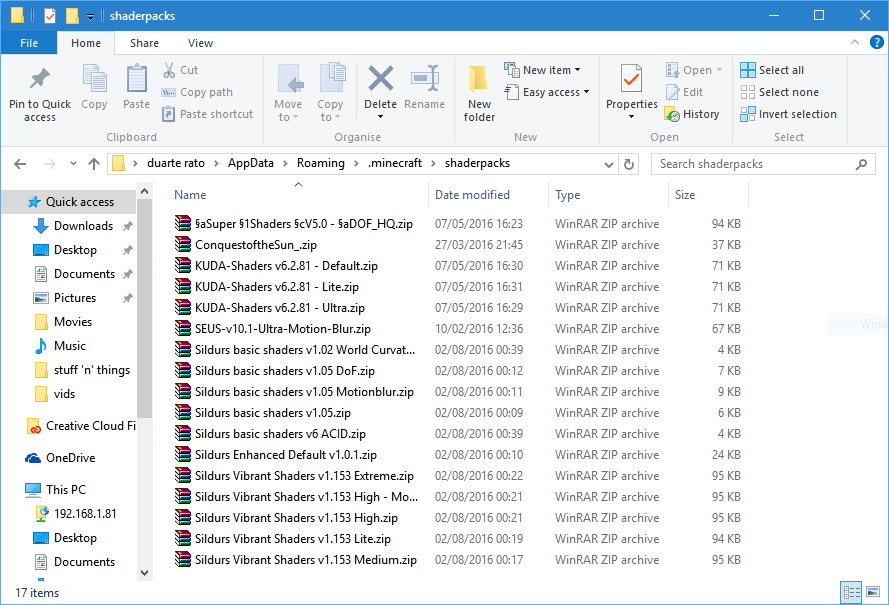Screen dimensions: 889x605
Task: Click the Delete icon in ribbon
Action: coord(380,79)
